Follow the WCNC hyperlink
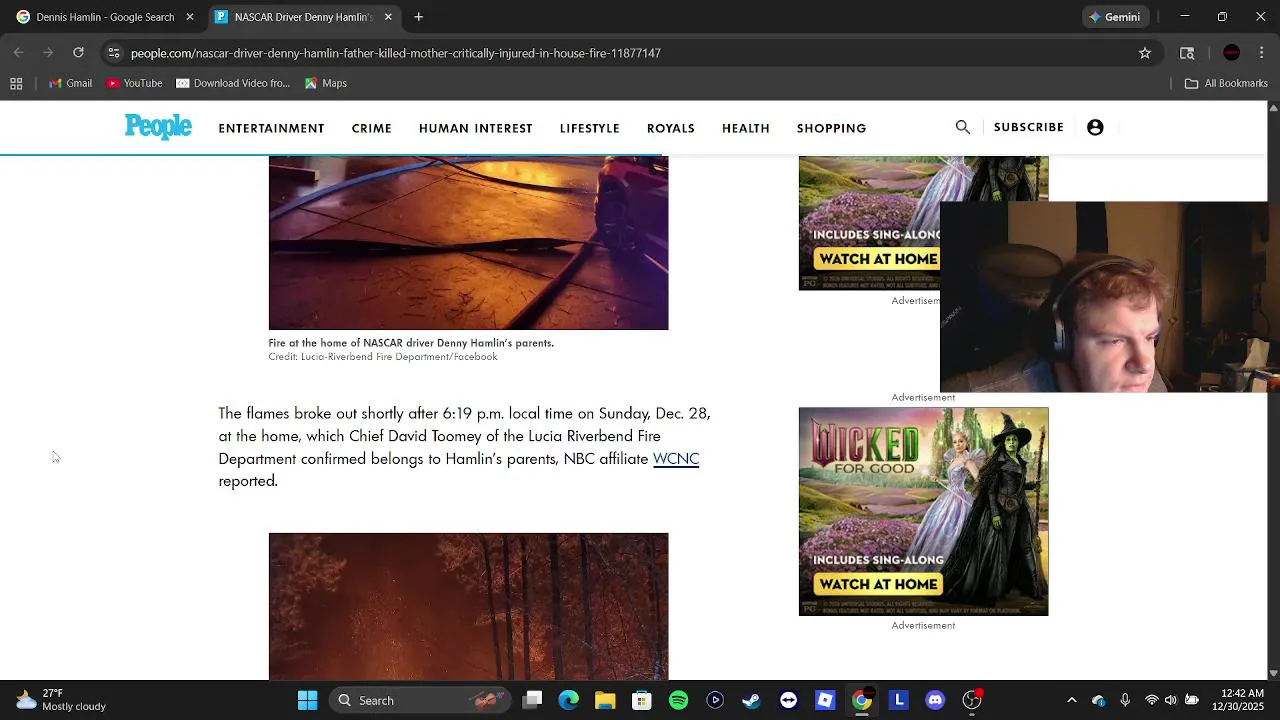 (x=675, y=459)
